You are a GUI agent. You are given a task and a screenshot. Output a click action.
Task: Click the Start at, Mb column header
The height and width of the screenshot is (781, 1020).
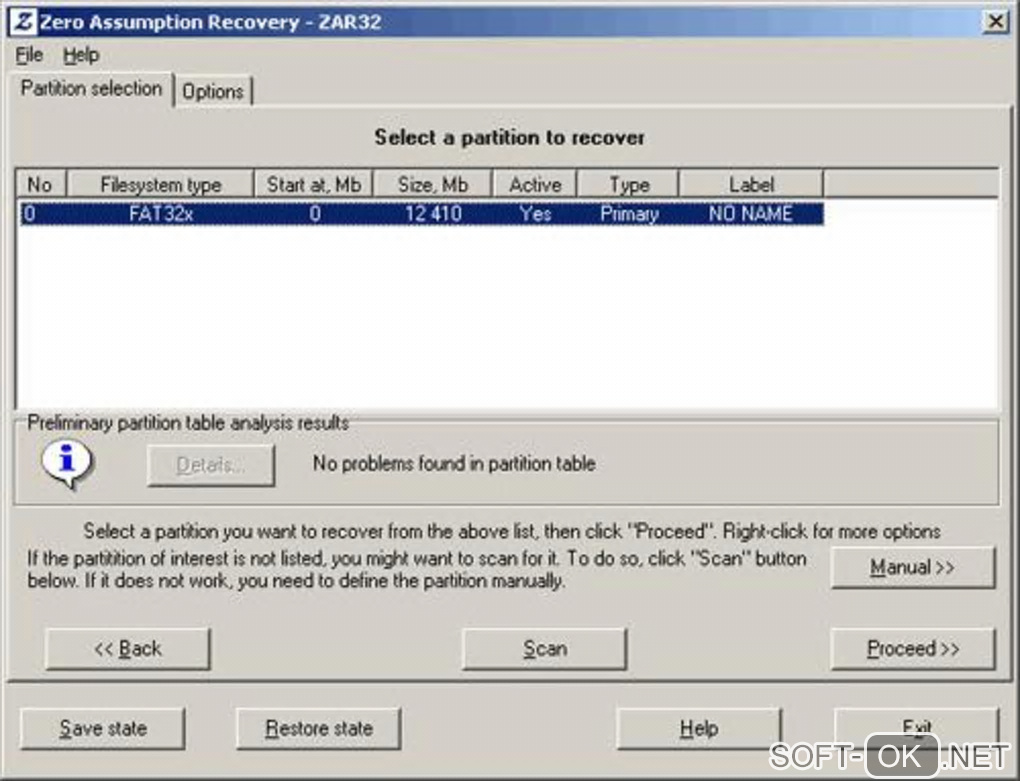pyautogui.click(x=314, y=185)
